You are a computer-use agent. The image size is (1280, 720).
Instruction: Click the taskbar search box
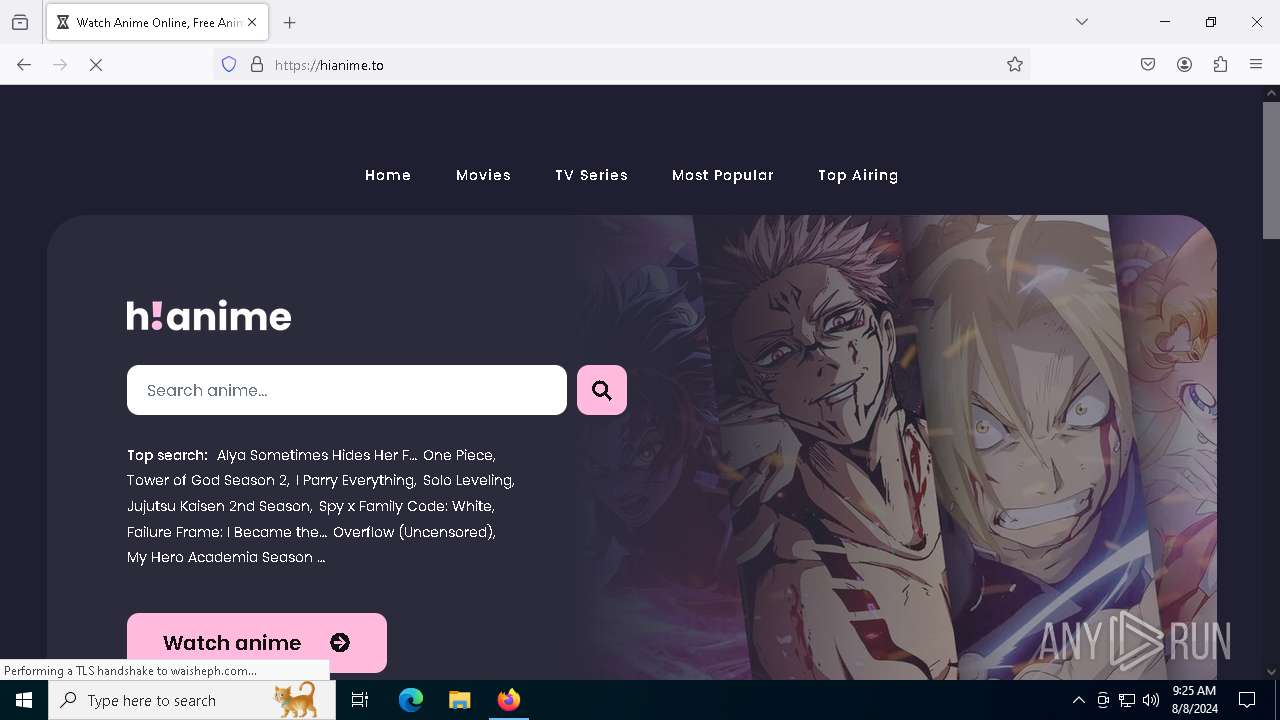click(x=192, y=700)
